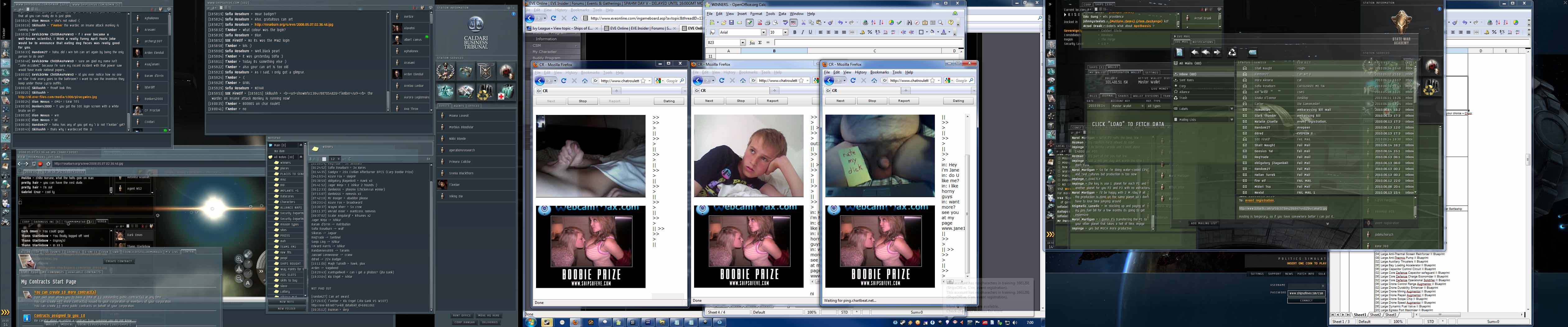Click reload icon in middle CR Firefox window
1568x327 pixels.
721,80
